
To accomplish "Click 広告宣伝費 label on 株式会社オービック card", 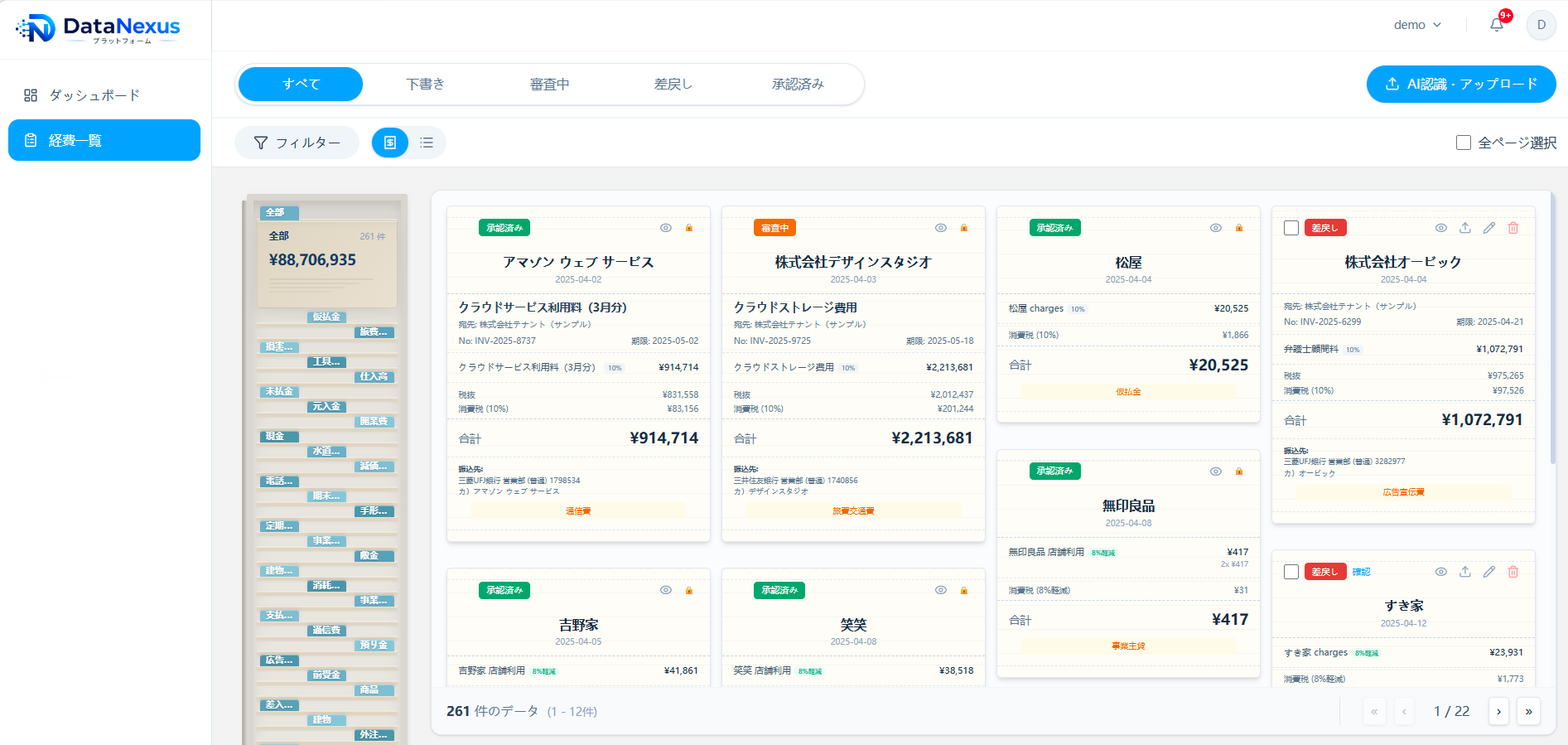I will [x=1403, y=492].
